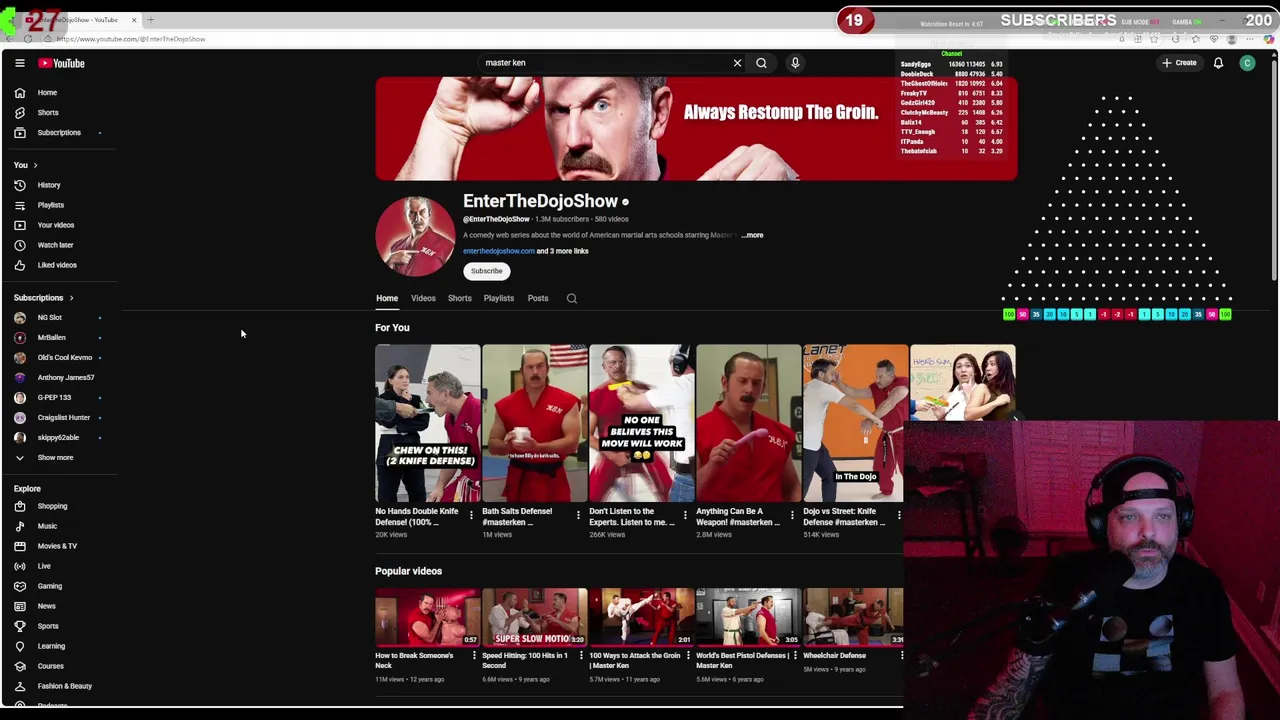Click the browser address bar URL
This screenshot has width=1280, height=720.
click(x=131, y=39)
